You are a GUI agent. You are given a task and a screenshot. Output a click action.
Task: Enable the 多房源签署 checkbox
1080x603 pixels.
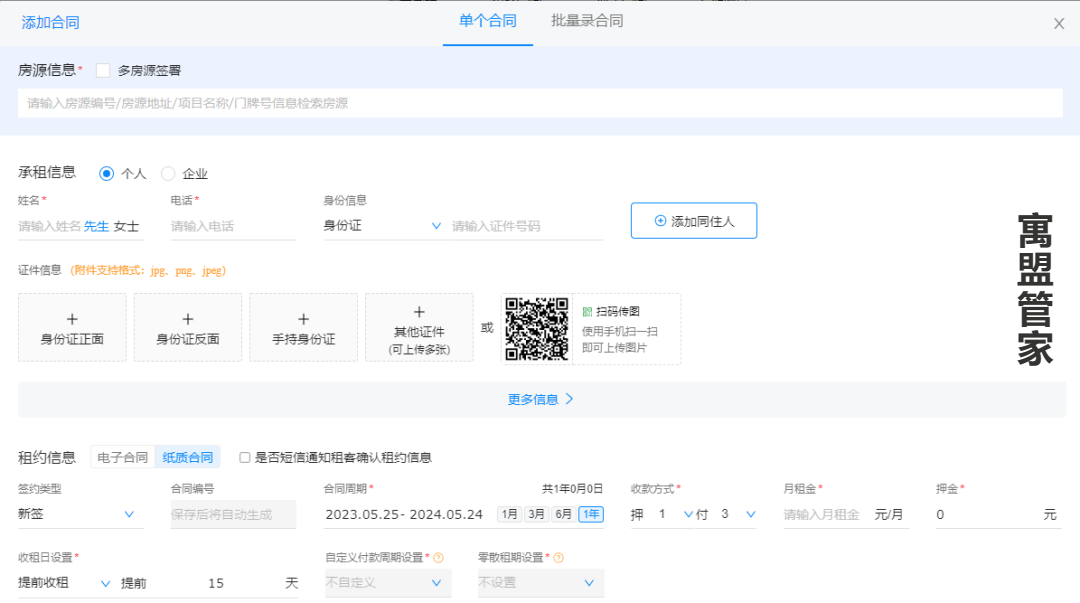point(103,70)
